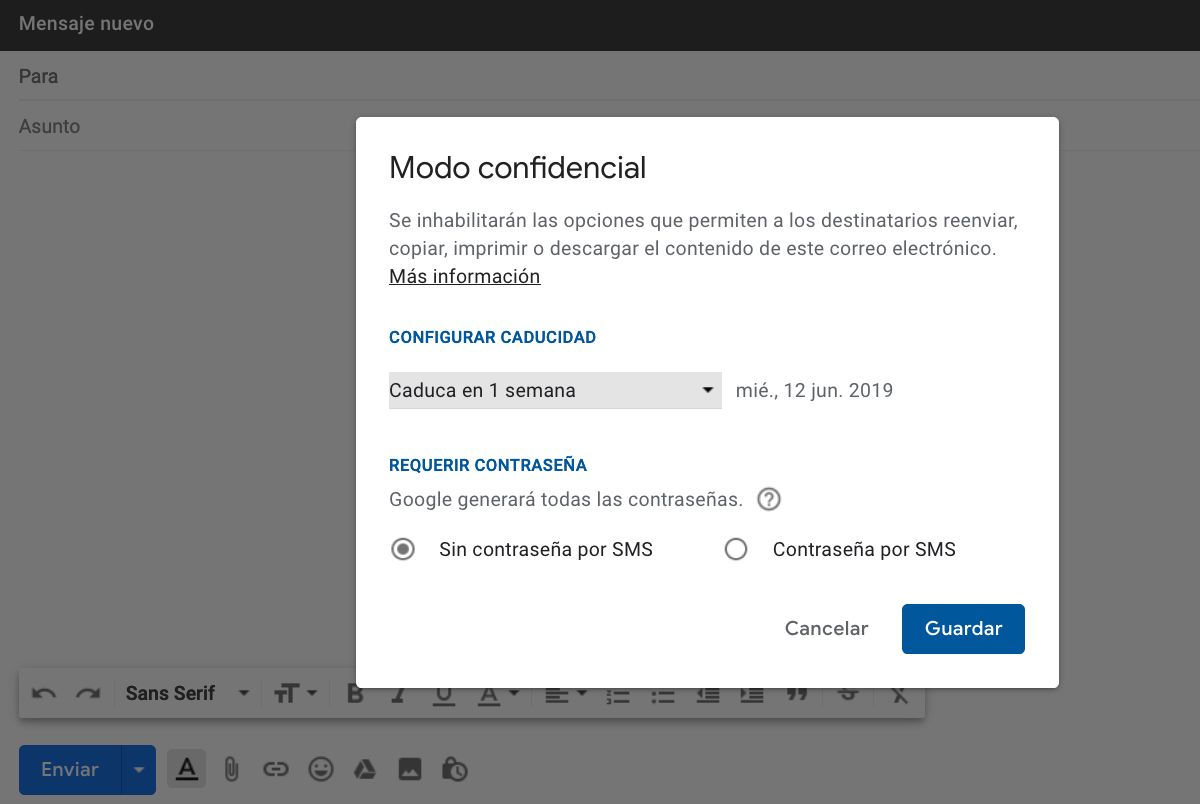Open the Sans Serif font dropdown
Screen dimensions: 1200x804
click(x=187, y=693)
